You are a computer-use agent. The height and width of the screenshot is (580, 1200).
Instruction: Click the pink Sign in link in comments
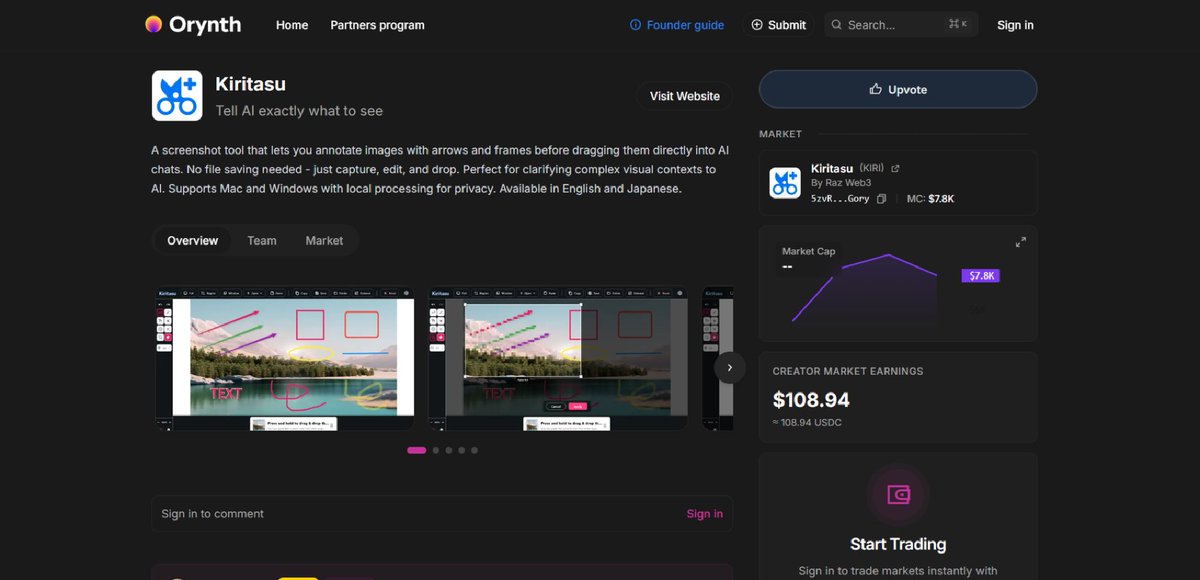pyautogui.click(x=704, y=514)
